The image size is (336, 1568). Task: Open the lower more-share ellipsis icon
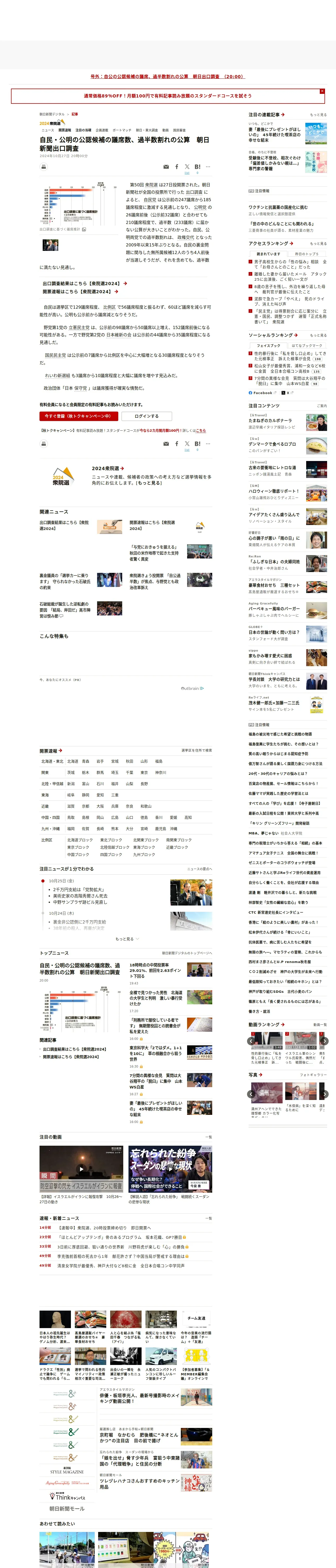pyautogui.click(x=208, y=444)
